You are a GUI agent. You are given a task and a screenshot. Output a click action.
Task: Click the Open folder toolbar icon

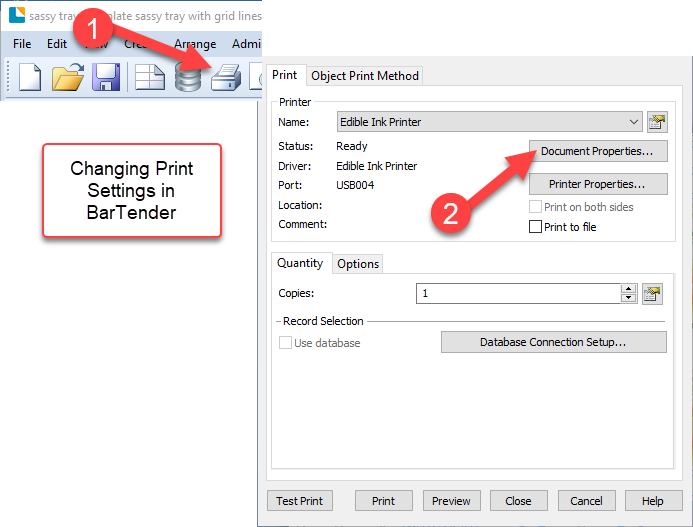click(68, 77)
